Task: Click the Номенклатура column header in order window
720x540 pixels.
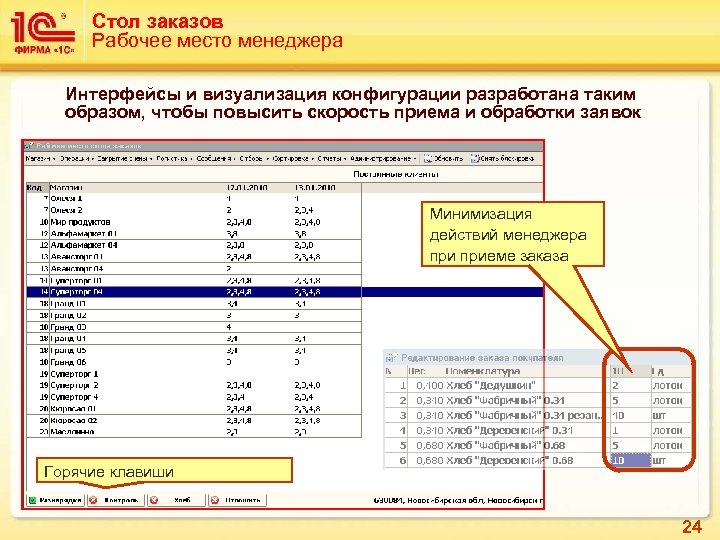Action: click(482, 371)
